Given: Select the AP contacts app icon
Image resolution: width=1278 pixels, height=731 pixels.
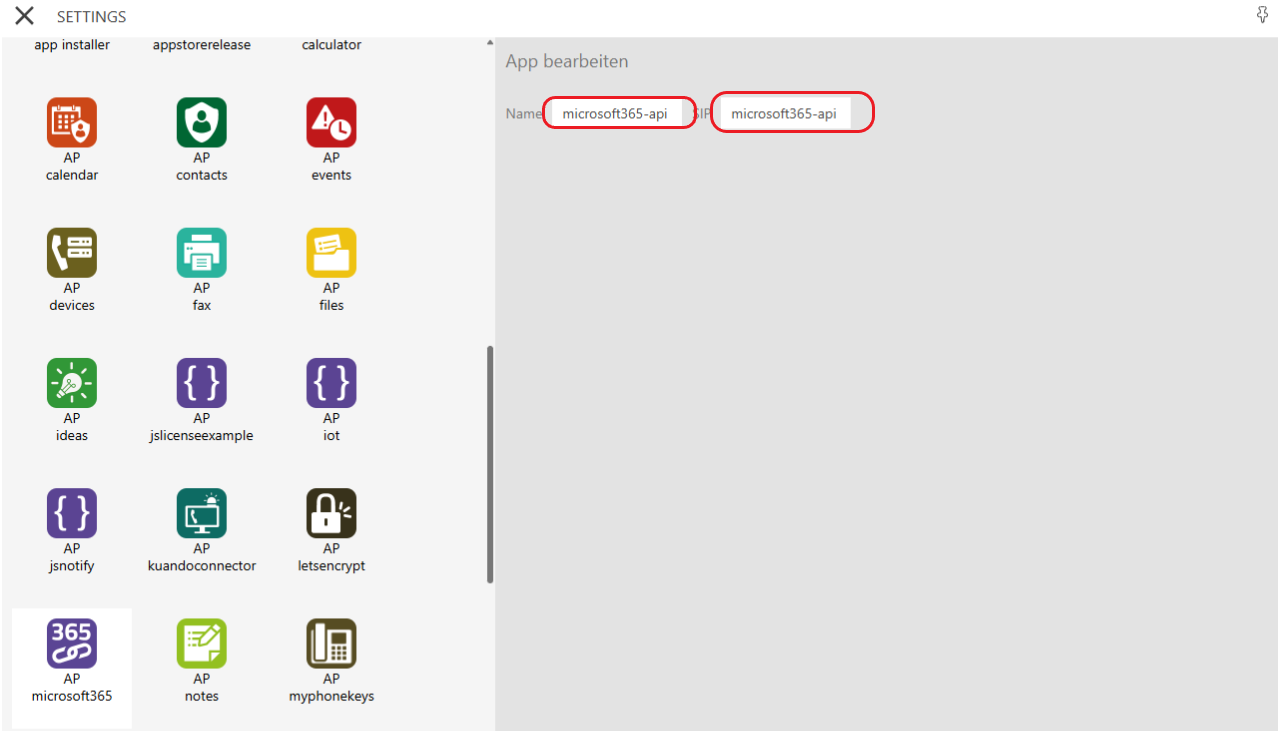Looking at the screenshot, I should click(x=202, y=123).
